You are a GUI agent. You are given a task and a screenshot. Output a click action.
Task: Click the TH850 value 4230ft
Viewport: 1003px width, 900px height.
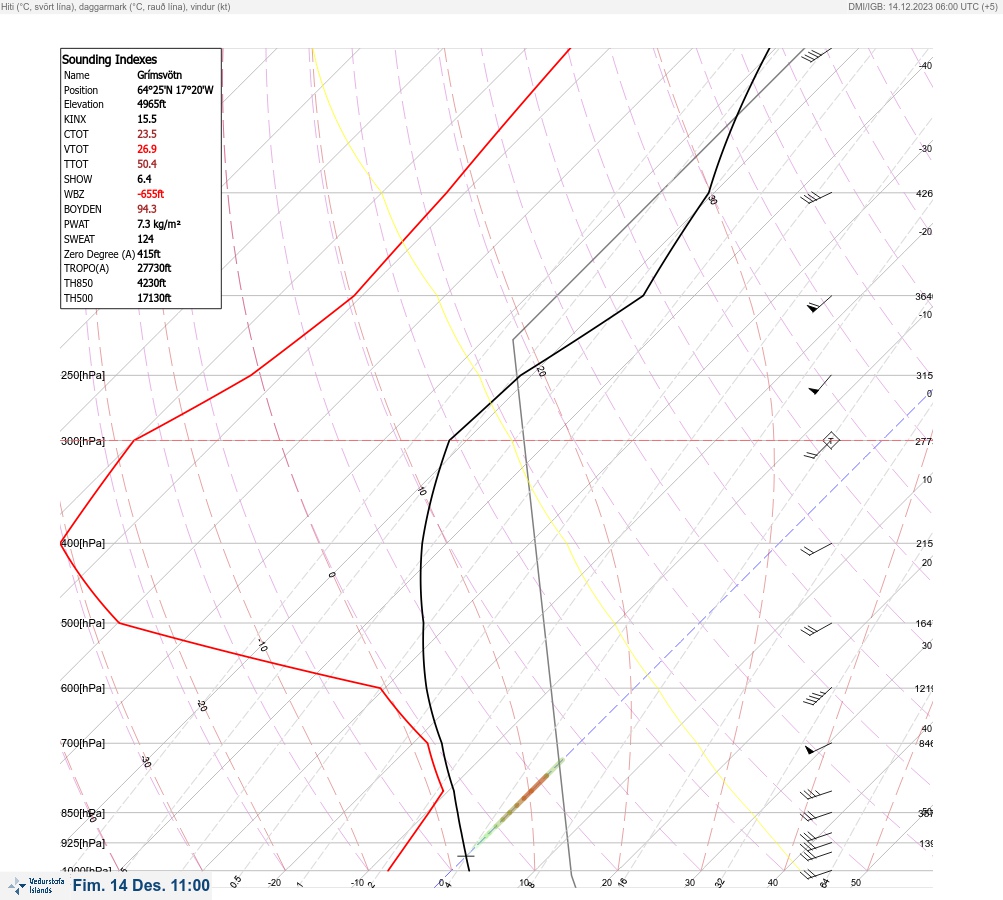152,283
